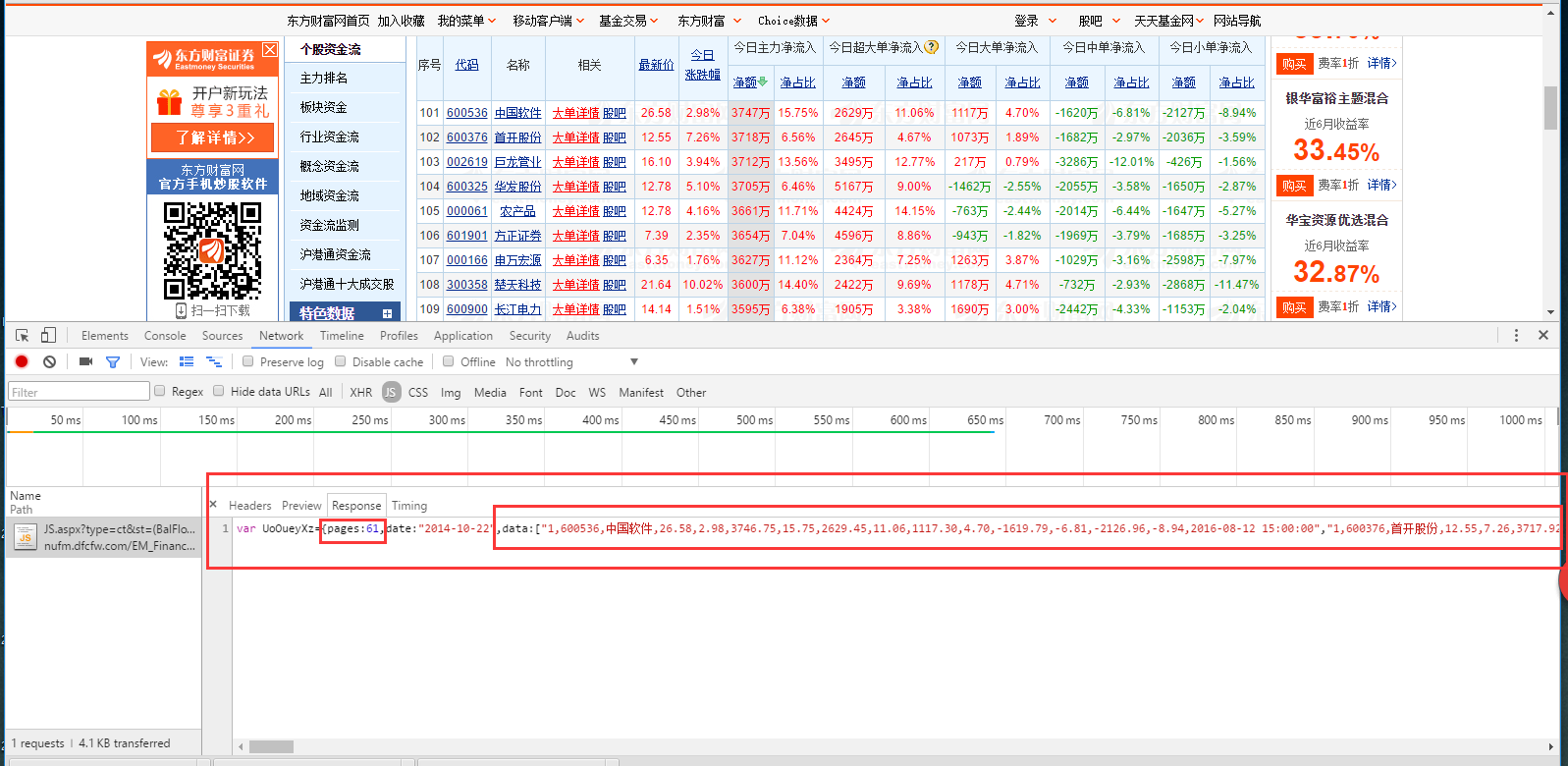Filter requests by Img type
Viewport: 1568px width, 766px height.
(x=451, y=392)
